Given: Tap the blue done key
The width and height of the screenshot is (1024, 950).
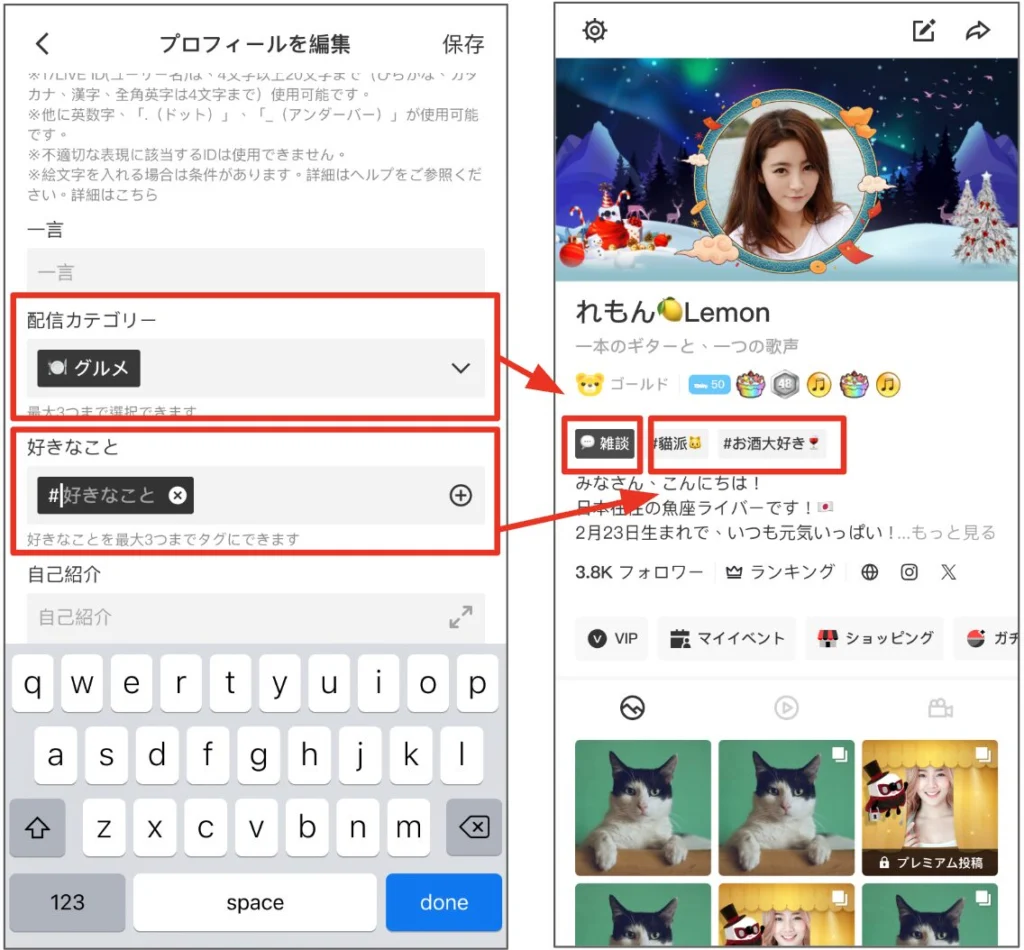Looking at the screenshot, I should point(444,902).
